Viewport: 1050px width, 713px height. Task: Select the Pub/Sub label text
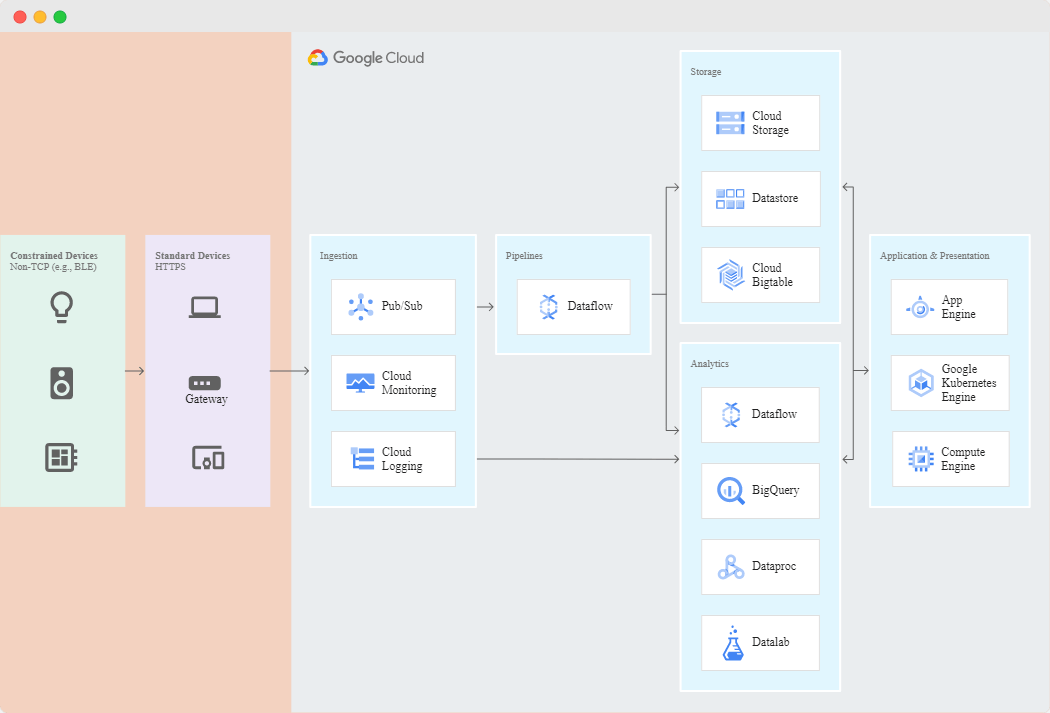(402, 306)
